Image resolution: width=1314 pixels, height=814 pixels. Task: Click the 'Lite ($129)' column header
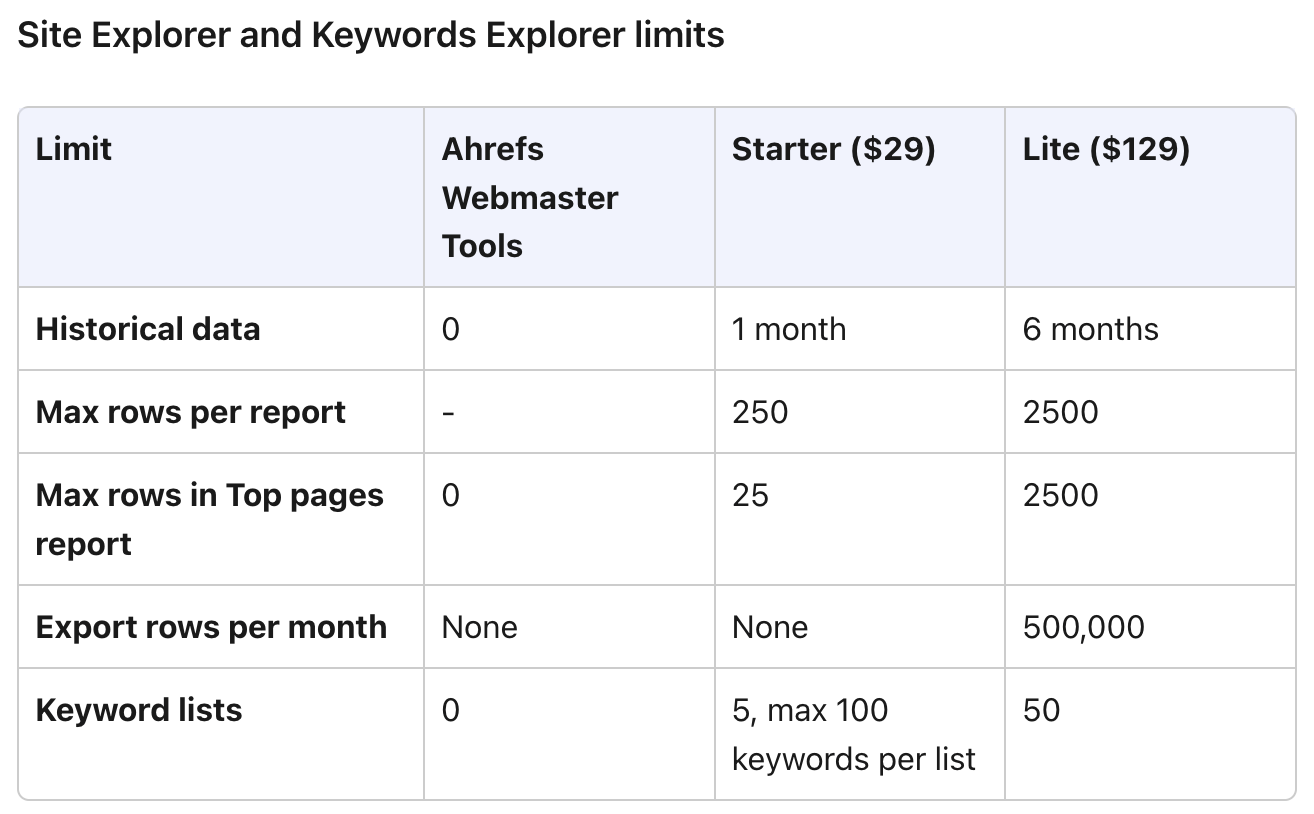pyautogui.click(x=1106, y=150)
